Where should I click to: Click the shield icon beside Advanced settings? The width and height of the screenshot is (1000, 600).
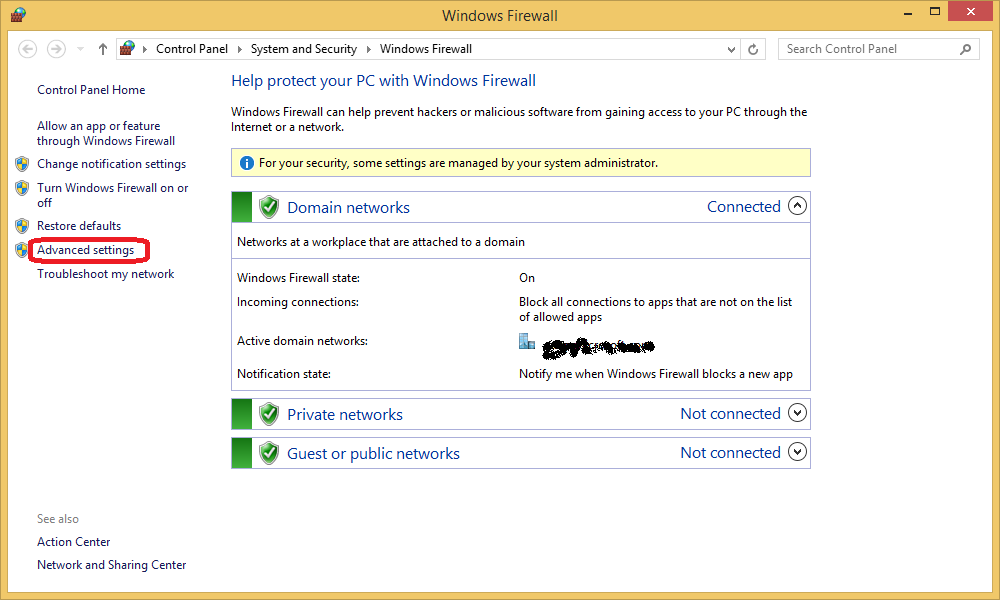[22, 250]
